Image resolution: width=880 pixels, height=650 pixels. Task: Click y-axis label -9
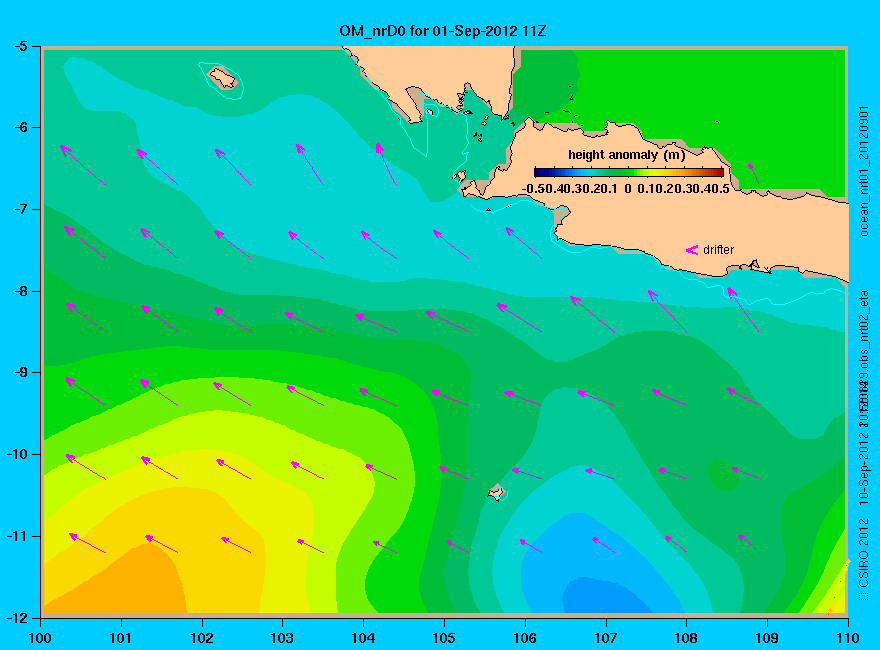(20, 373)
